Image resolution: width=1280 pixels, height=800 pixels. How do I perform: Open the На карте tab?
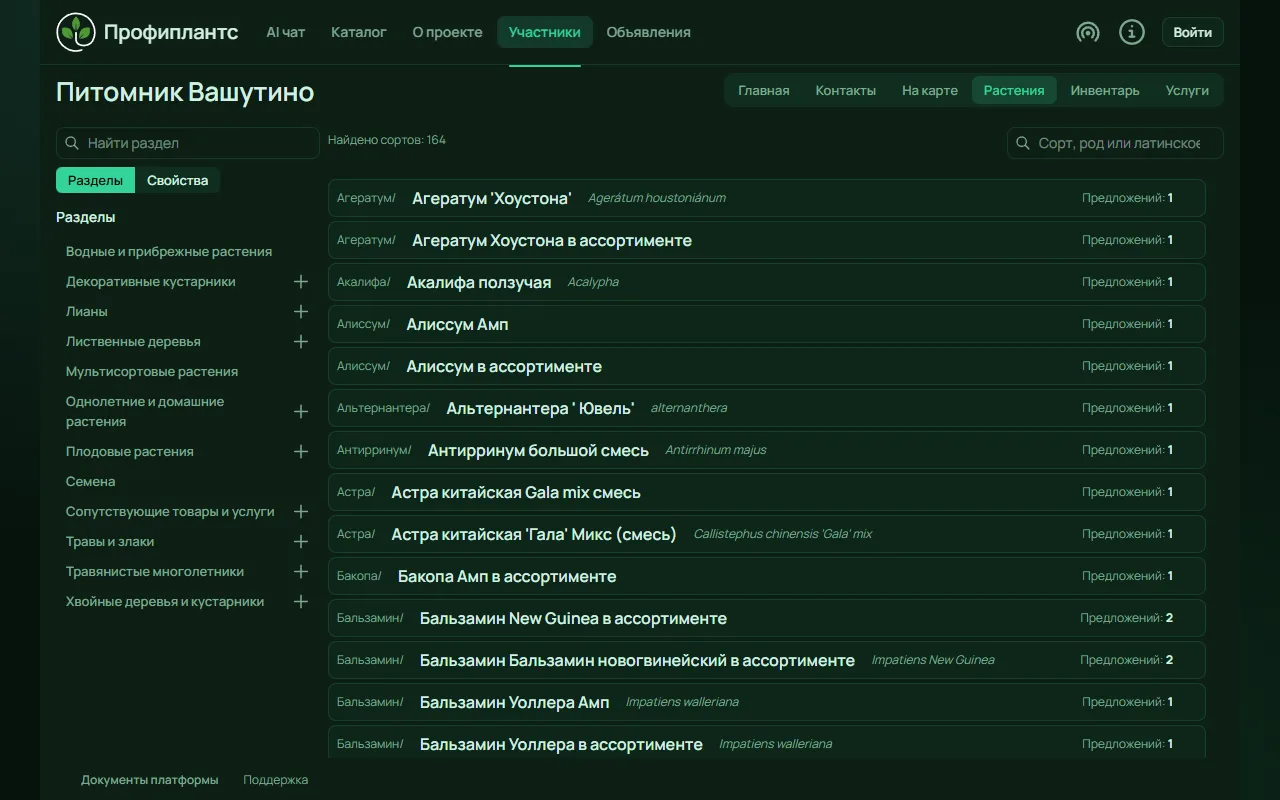point(930,90)
